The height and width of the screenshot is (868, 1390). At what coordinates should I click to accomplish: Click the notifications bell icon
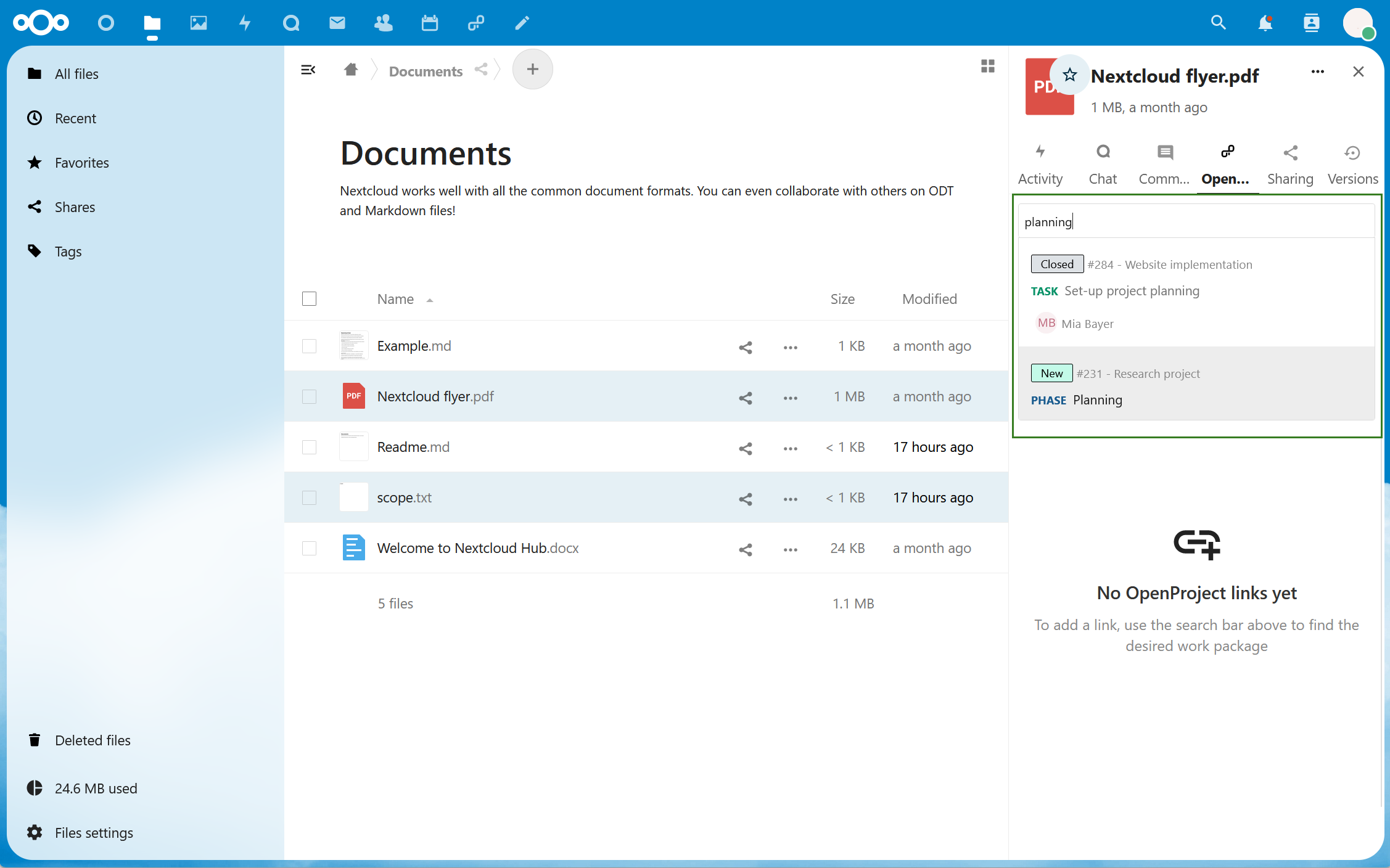(1264, 22)
